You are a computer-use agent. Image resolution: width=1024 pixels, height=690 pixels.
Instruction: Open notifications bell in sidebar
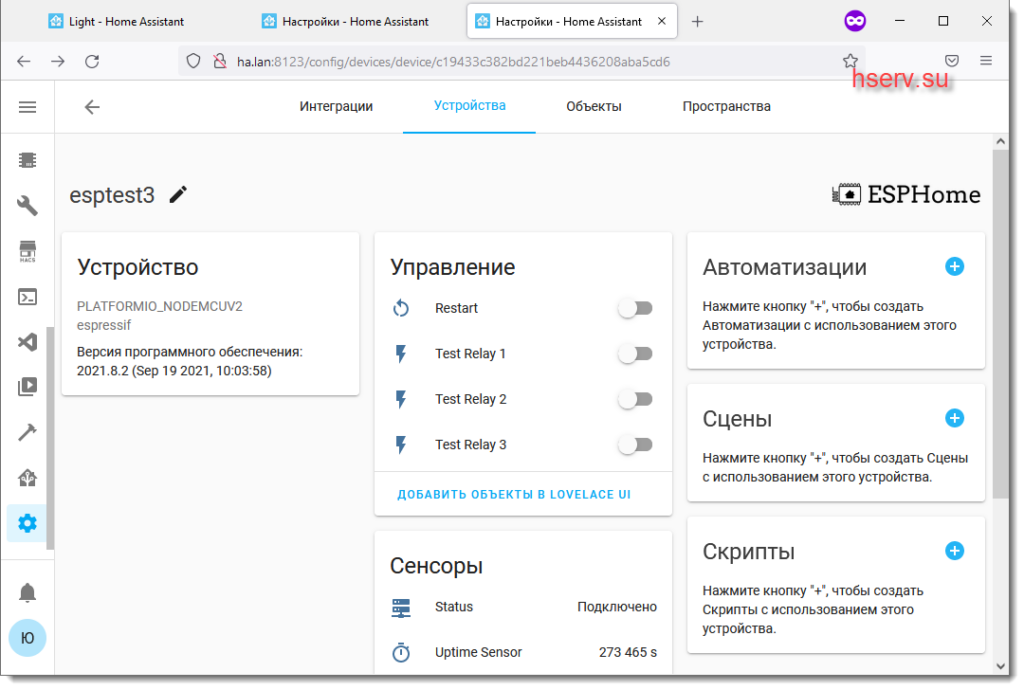pos(27,593)
